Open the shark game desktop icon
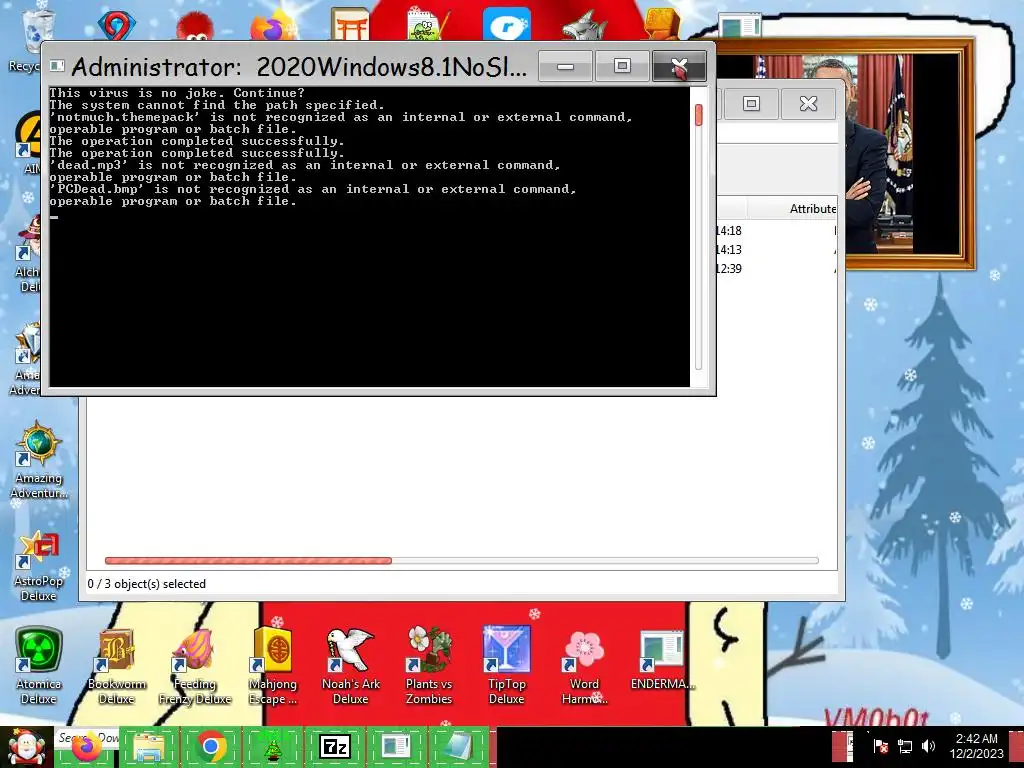1024x768 pixels. click(x=584, y=24)
